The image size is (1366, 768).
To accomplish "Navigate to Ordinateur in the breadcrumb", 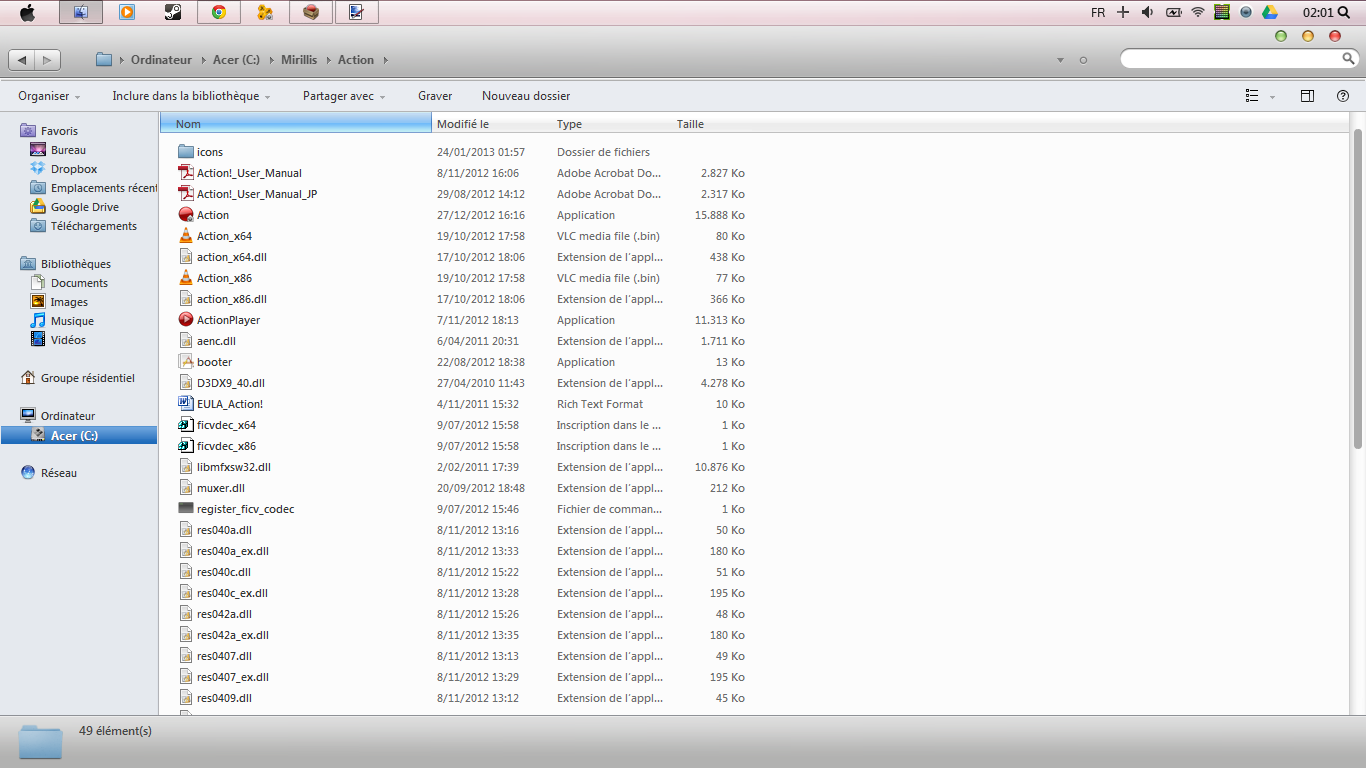I will [x=161, y=60].
